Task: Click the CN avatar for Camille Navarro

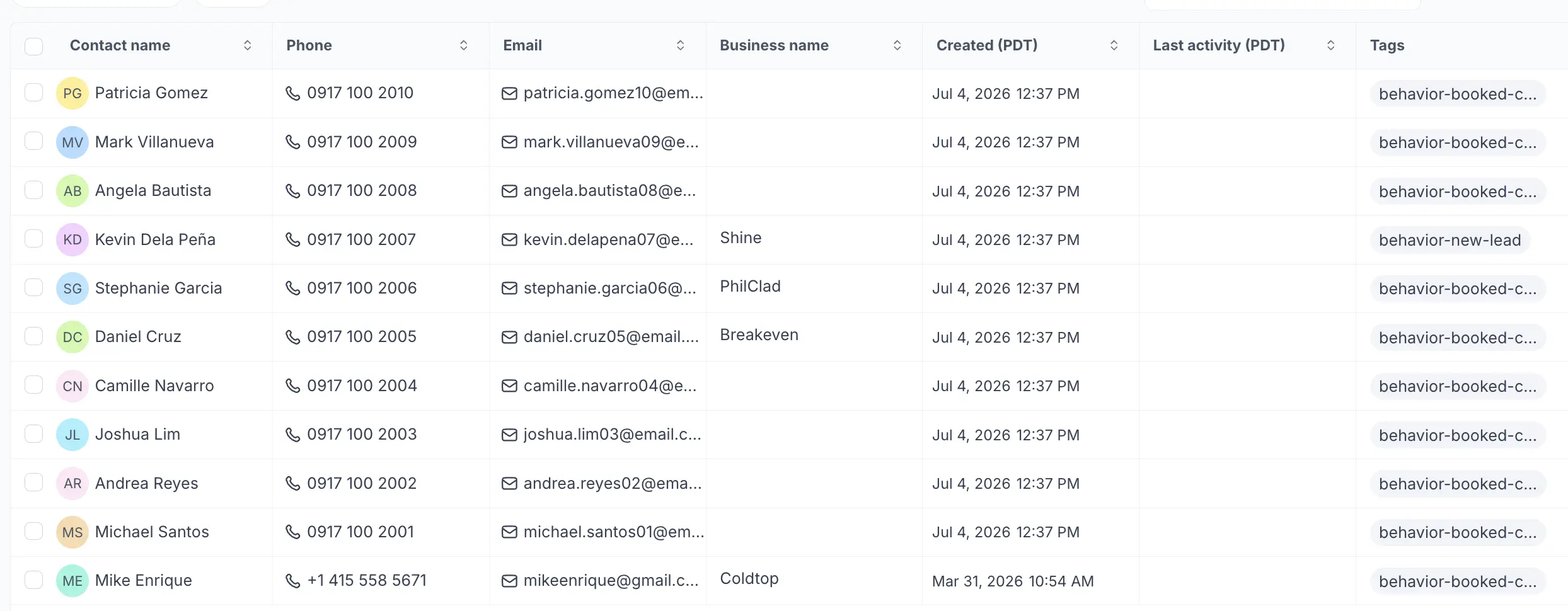Action: [x=72, y=386]
